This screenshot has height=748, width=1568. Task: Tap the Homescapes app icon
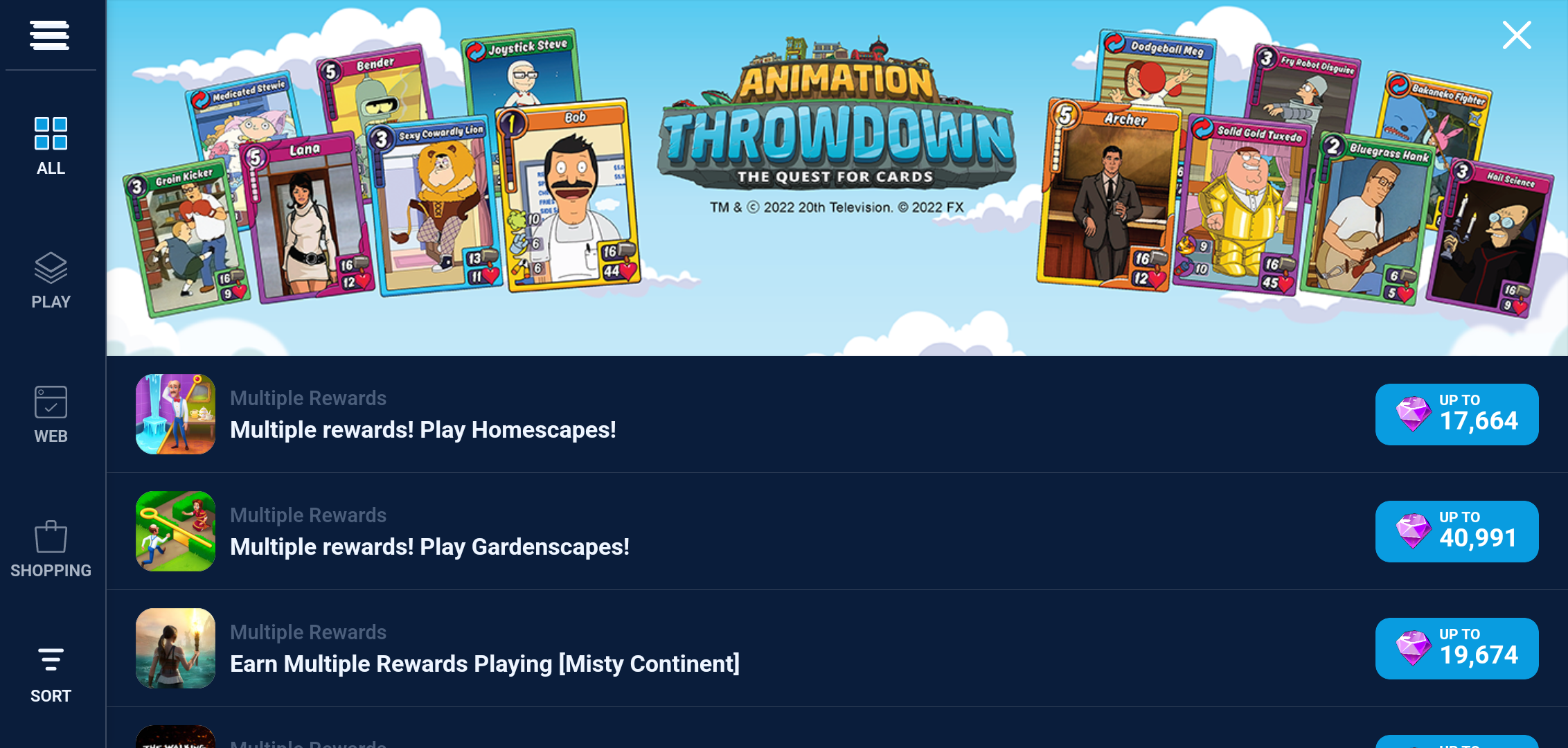pos(175,414)
